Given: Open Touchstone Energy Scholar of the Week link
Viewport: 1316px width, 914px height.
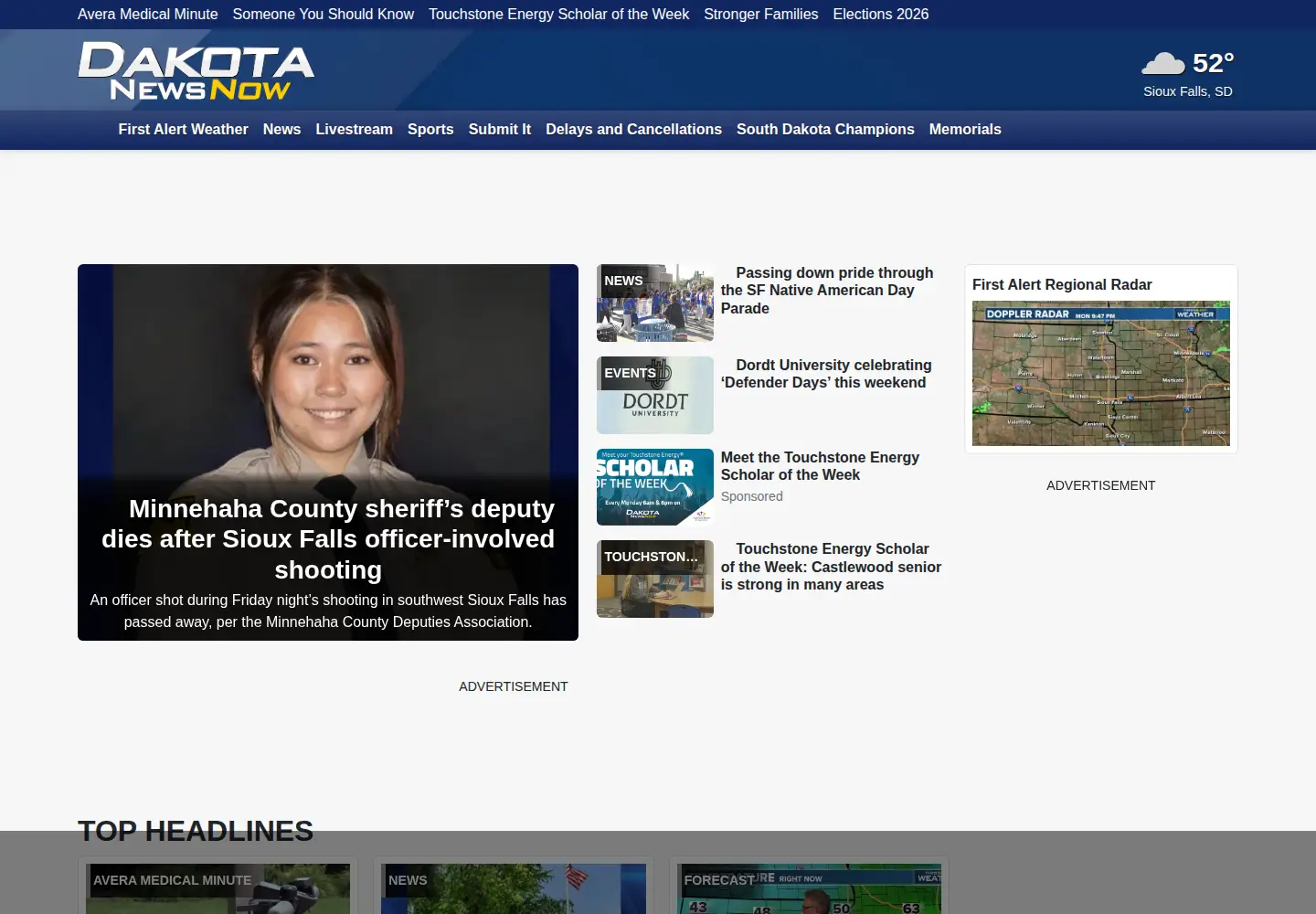Looking at the screenshot, I should point(559,14).
